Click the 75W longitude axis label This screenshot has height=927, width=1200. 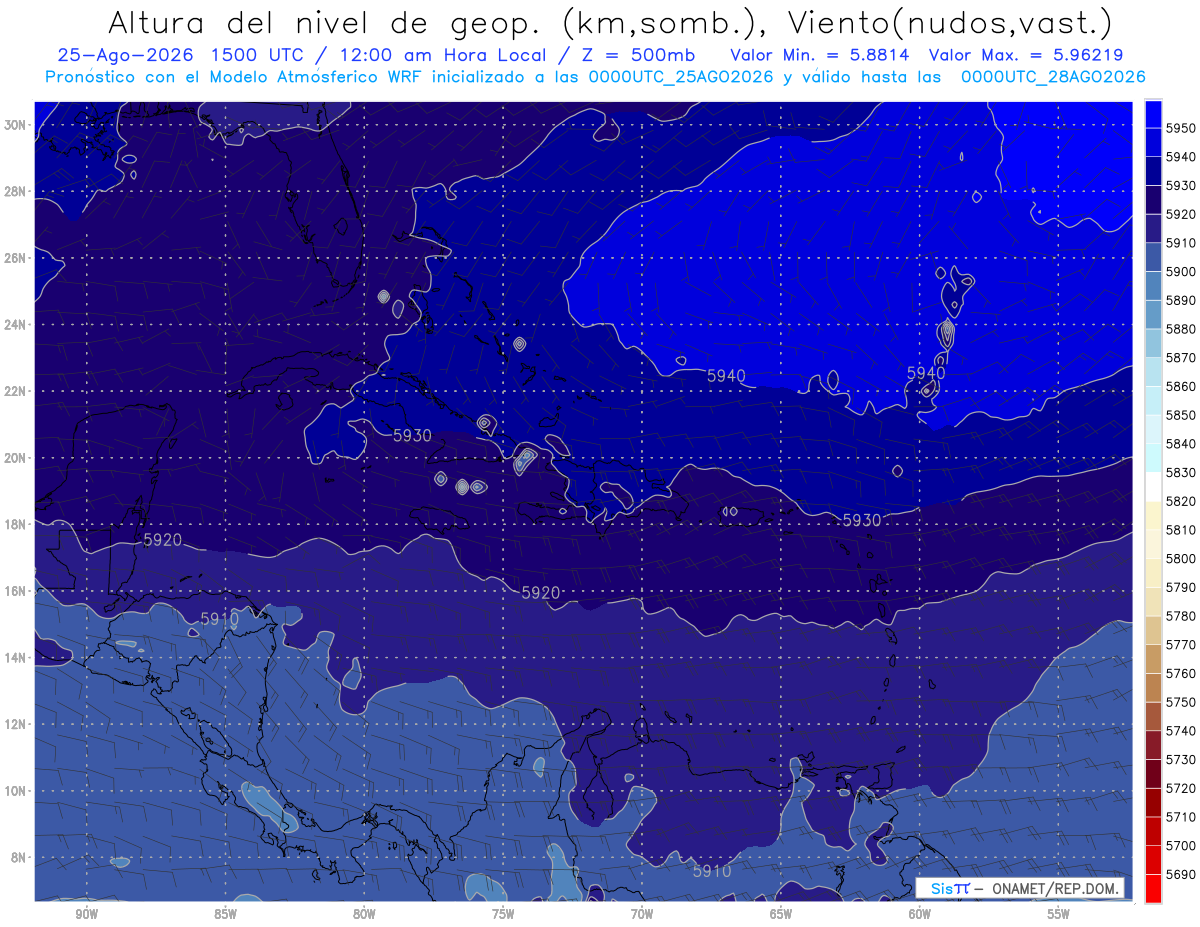click(503, 914)
